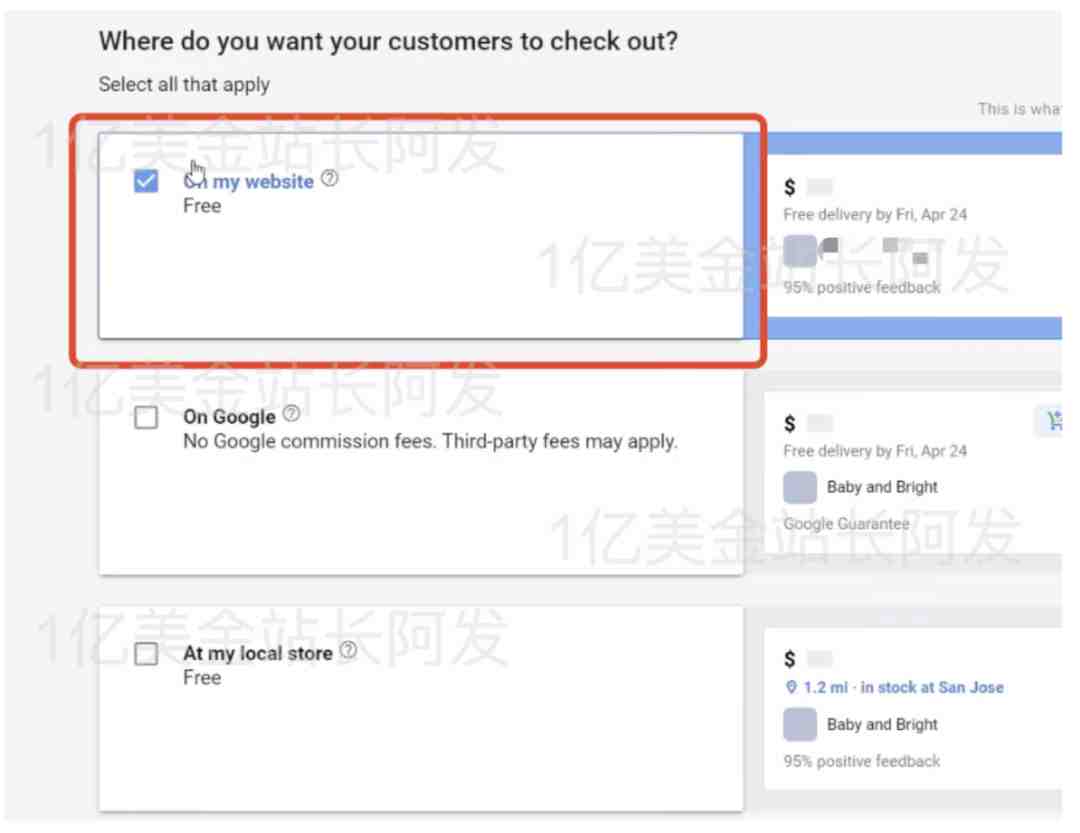1080x833 pixels.
Task: Click the Baby and Bright name in local preview
Action: [882, 724]
